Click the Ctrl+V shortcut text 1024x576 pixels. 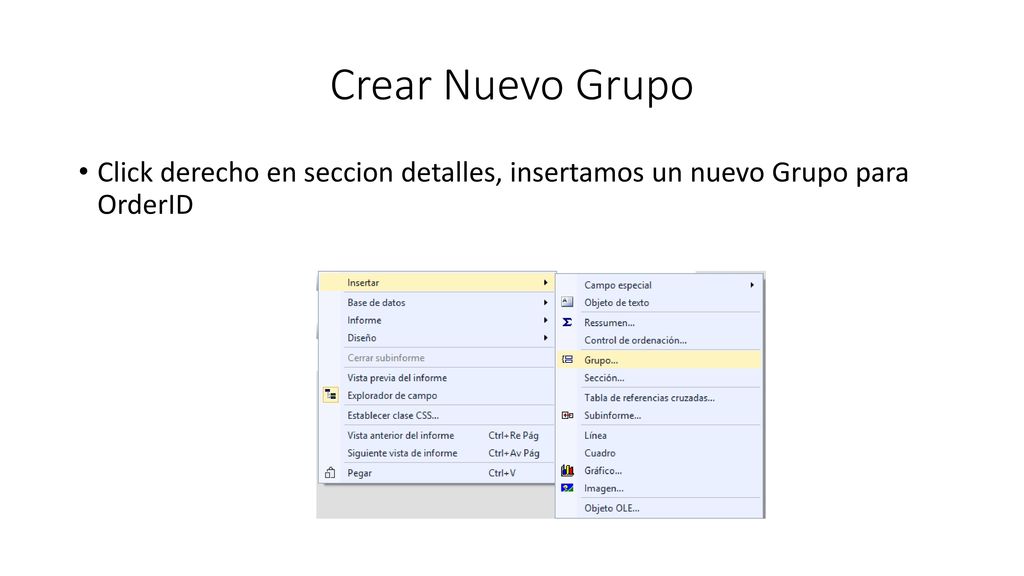[502, 473]
